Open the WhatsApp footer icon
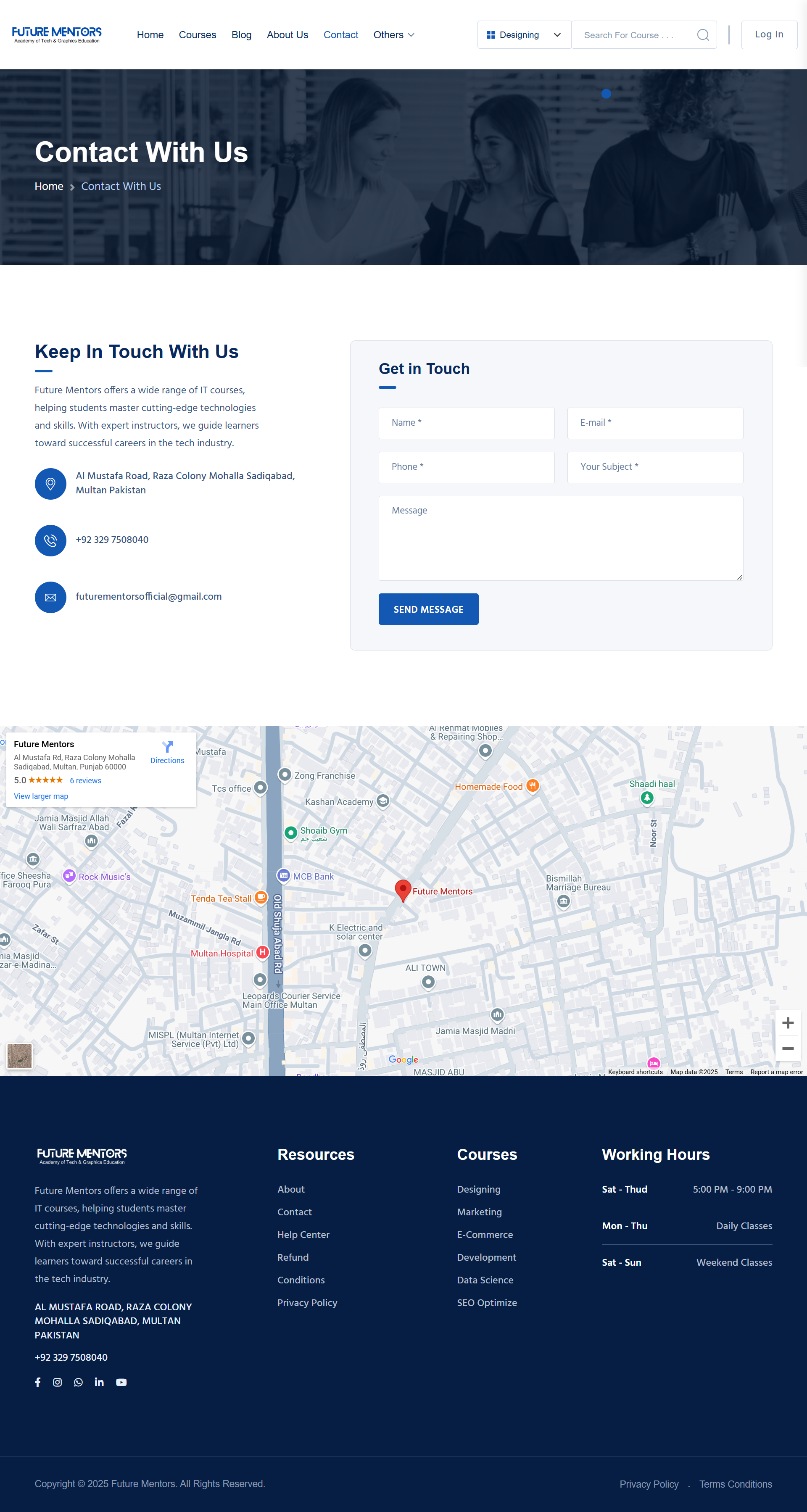 click(78, 1382)
